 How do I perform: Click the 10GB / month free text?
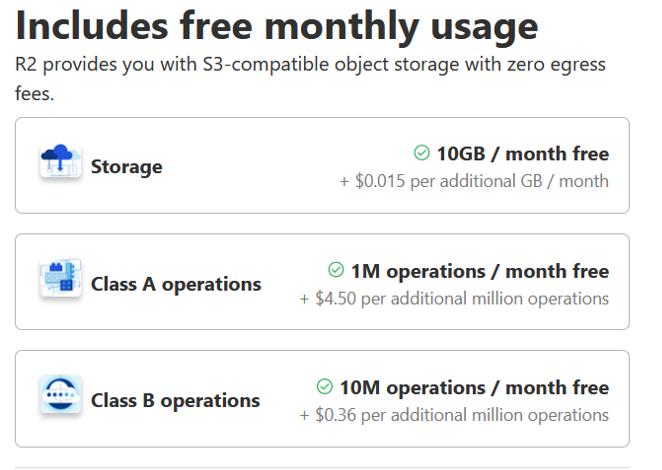522,154
